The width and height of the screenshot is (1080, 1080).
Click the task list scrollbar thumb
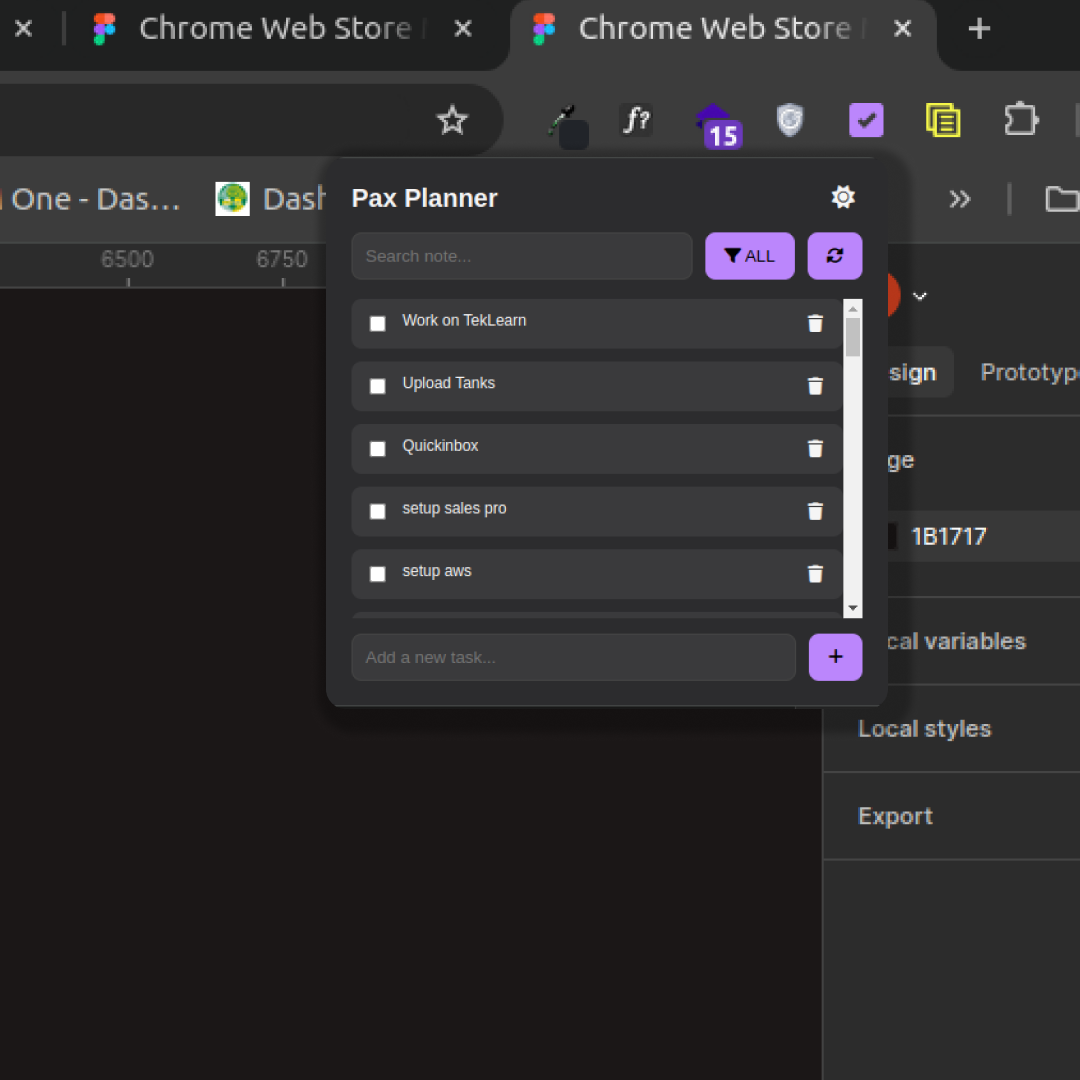coord(853,337)
